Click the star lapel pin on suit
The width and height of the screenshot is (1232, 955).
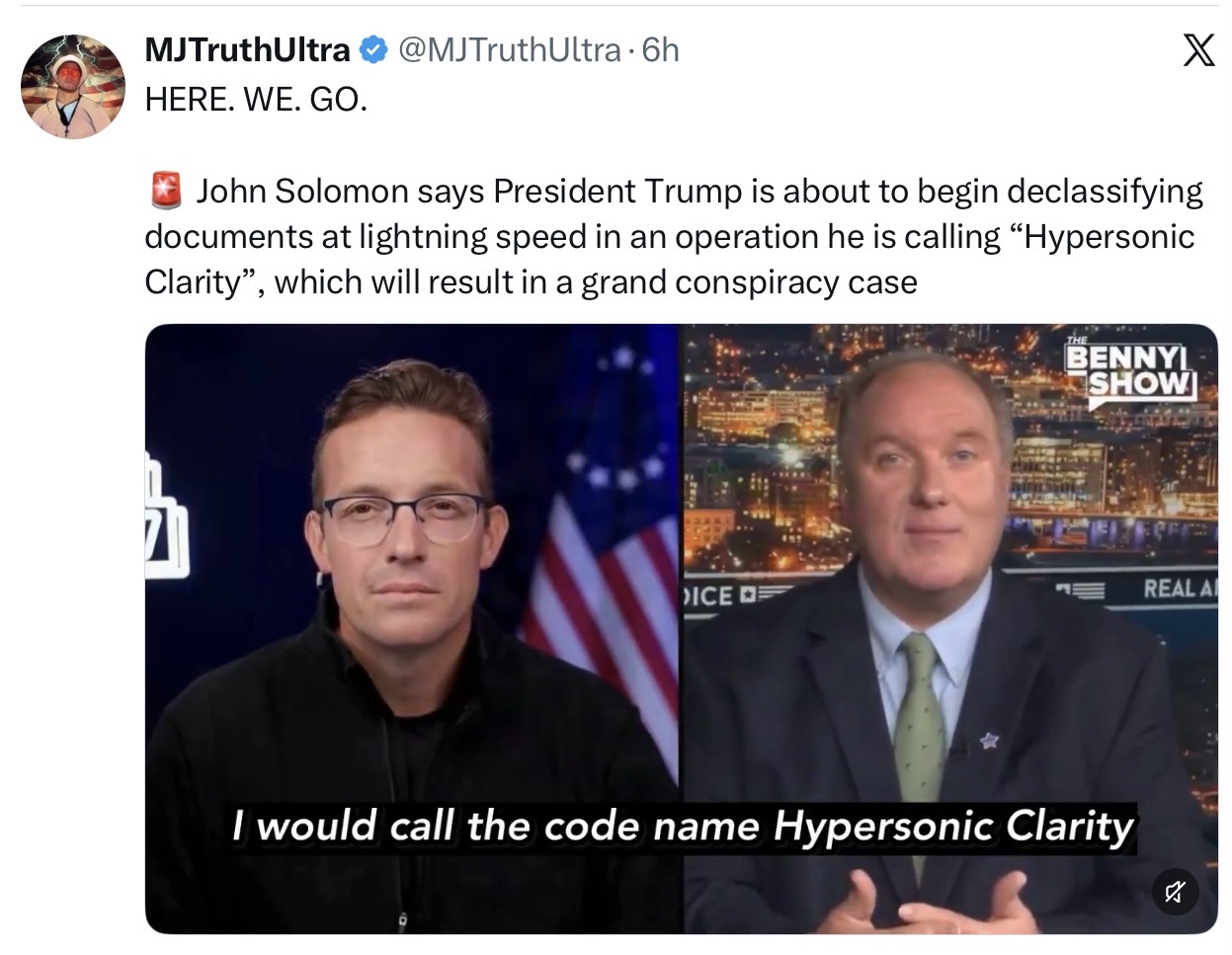pyautogui.click(x=987, y=739)
